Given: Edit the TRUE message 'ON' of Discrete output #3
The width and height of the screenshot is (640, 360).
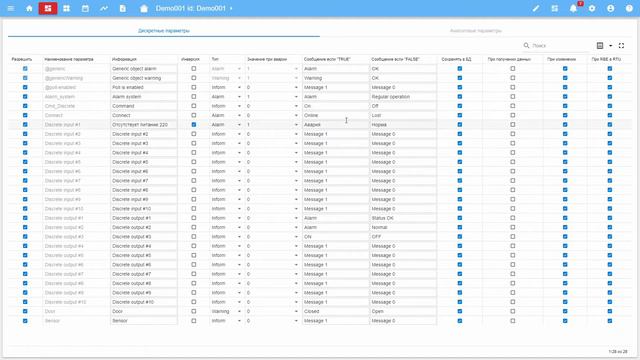Looking at the screenshot, I should point(336,237).
